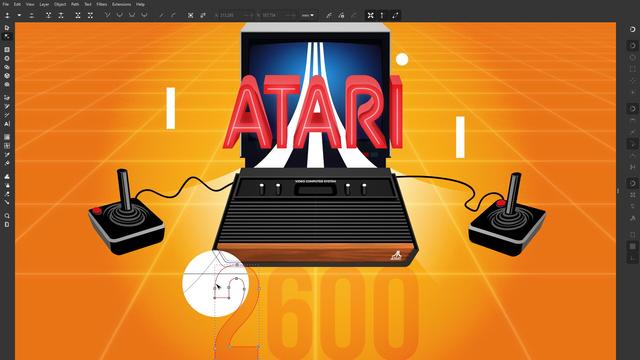Image resolution: width=640 pixels, height=360 pixels.
Task: Make selected nodes symmetric
Action: click(132, 16)
